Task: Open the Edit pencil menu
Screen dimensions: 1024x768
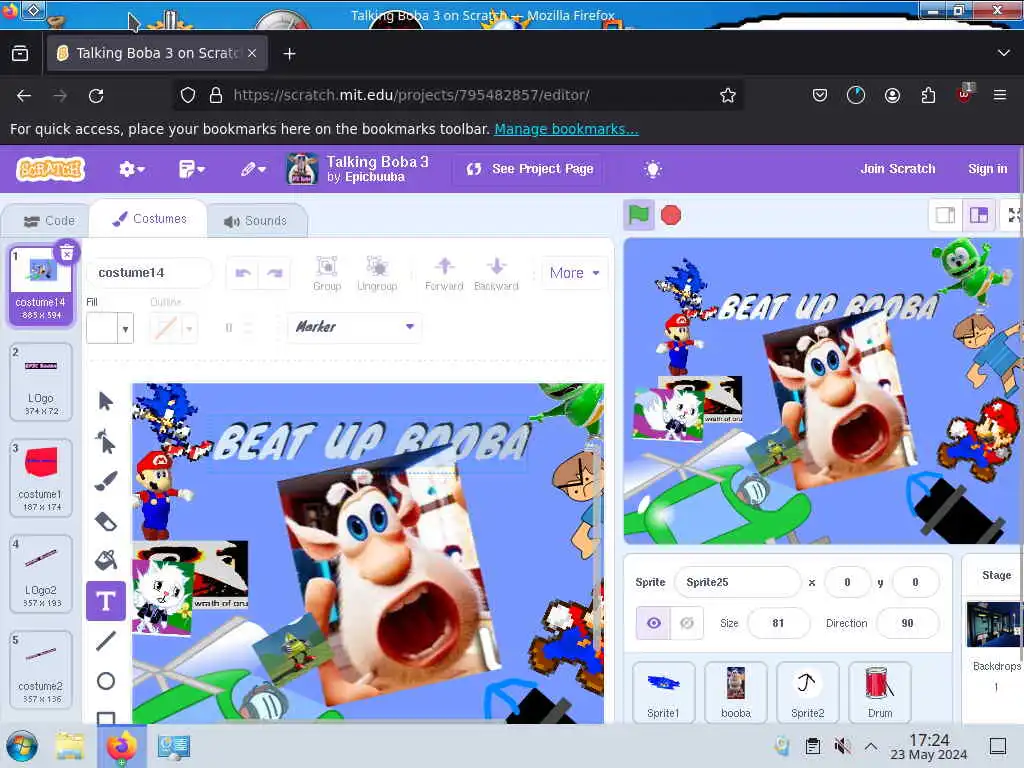Action: 253,169
